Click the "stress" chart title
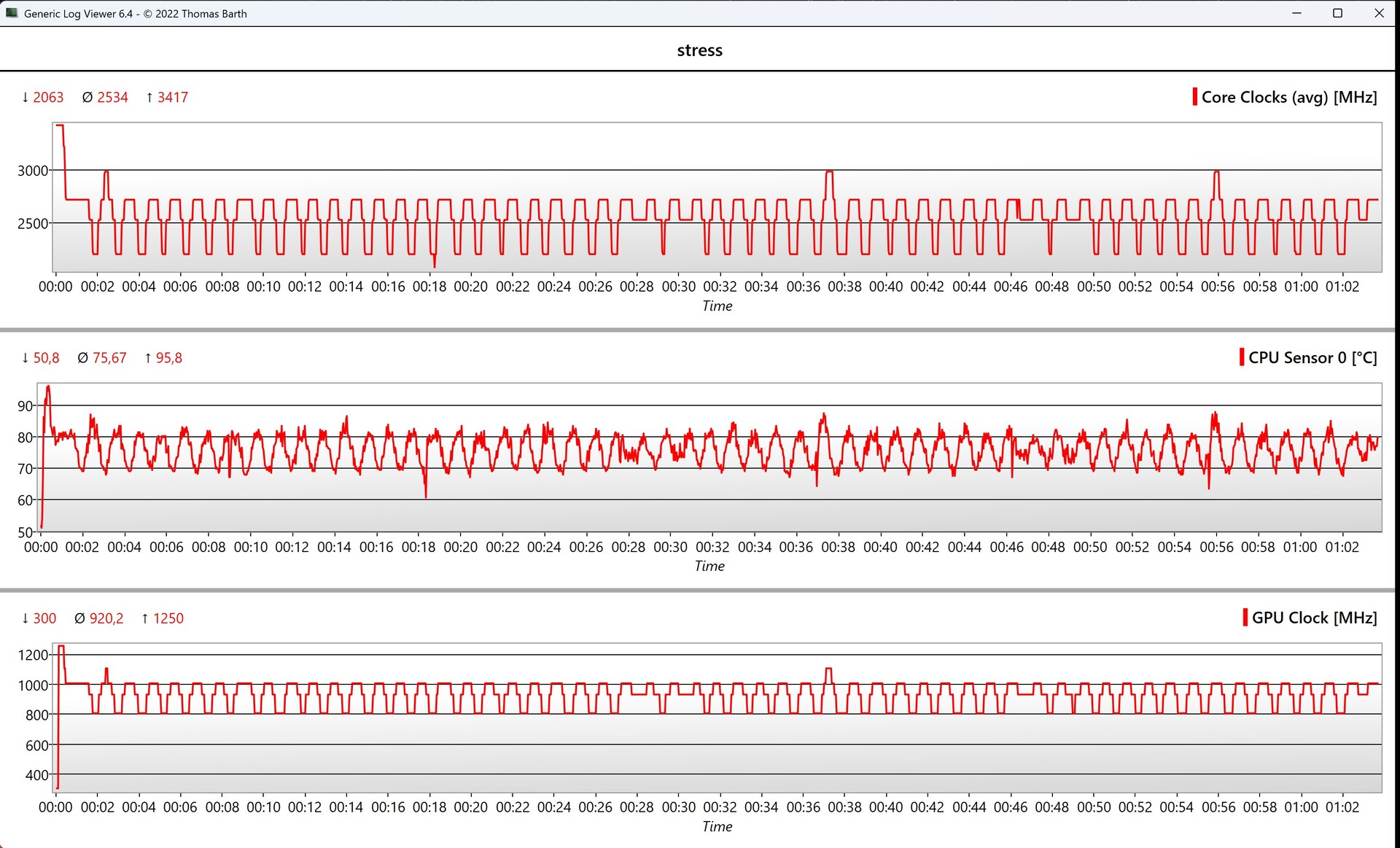This screenshot has height=848, width=1400. coord(699,50)
